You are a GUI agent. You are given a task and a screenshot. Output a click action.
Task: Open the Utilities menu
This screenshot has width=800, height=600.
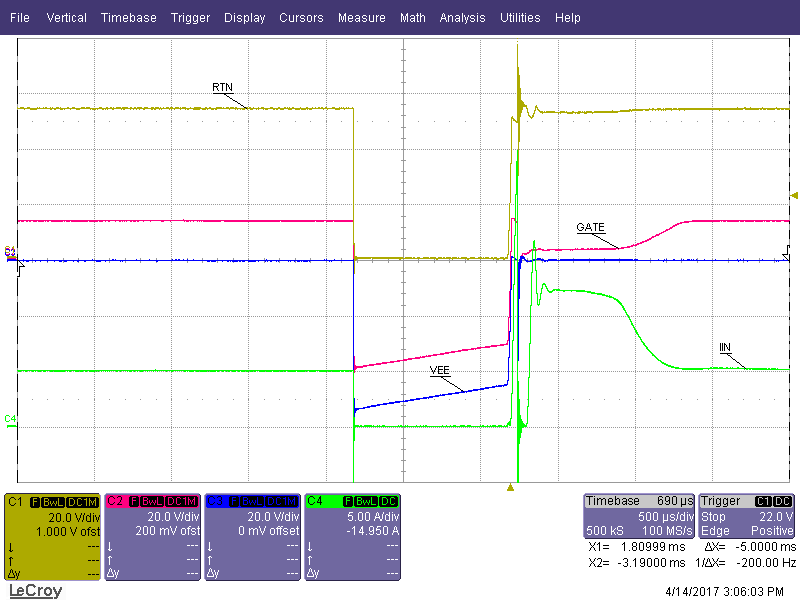coord(520,18)
